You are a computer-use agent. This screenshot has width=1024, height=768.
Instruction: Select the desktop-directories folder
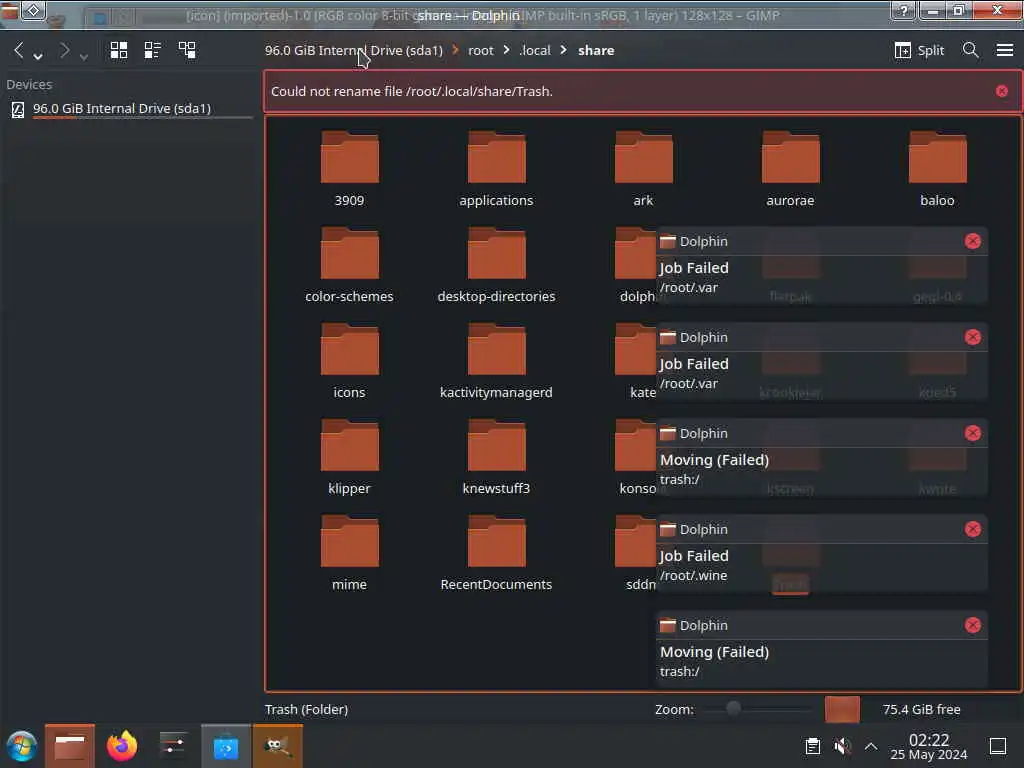[496, 265]
